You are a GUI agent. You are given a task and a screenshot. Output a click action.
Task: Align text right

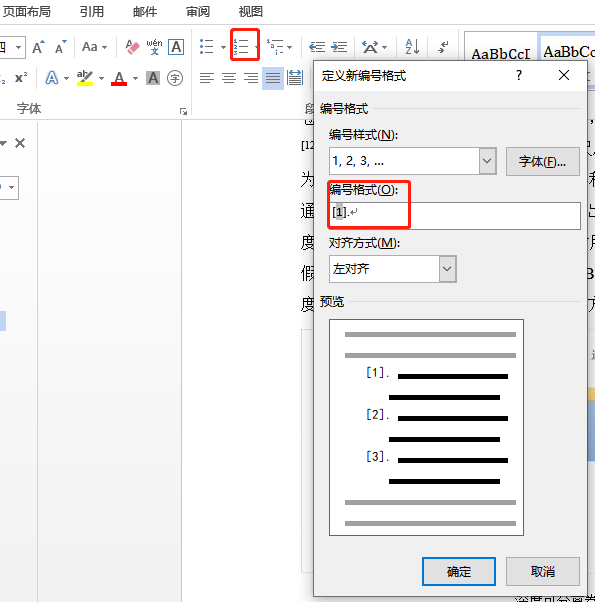[x=251, y=78]
